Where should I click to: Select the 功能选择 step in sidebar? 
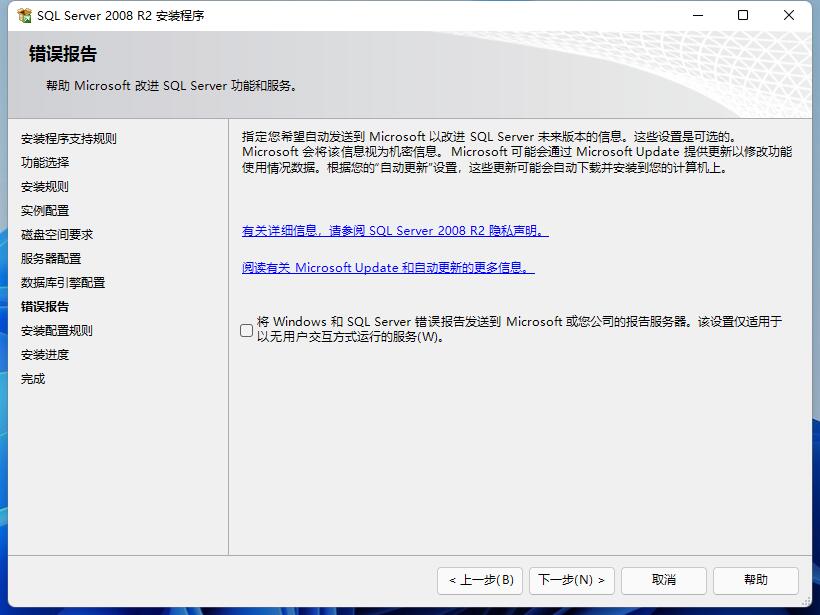(45, 163)
